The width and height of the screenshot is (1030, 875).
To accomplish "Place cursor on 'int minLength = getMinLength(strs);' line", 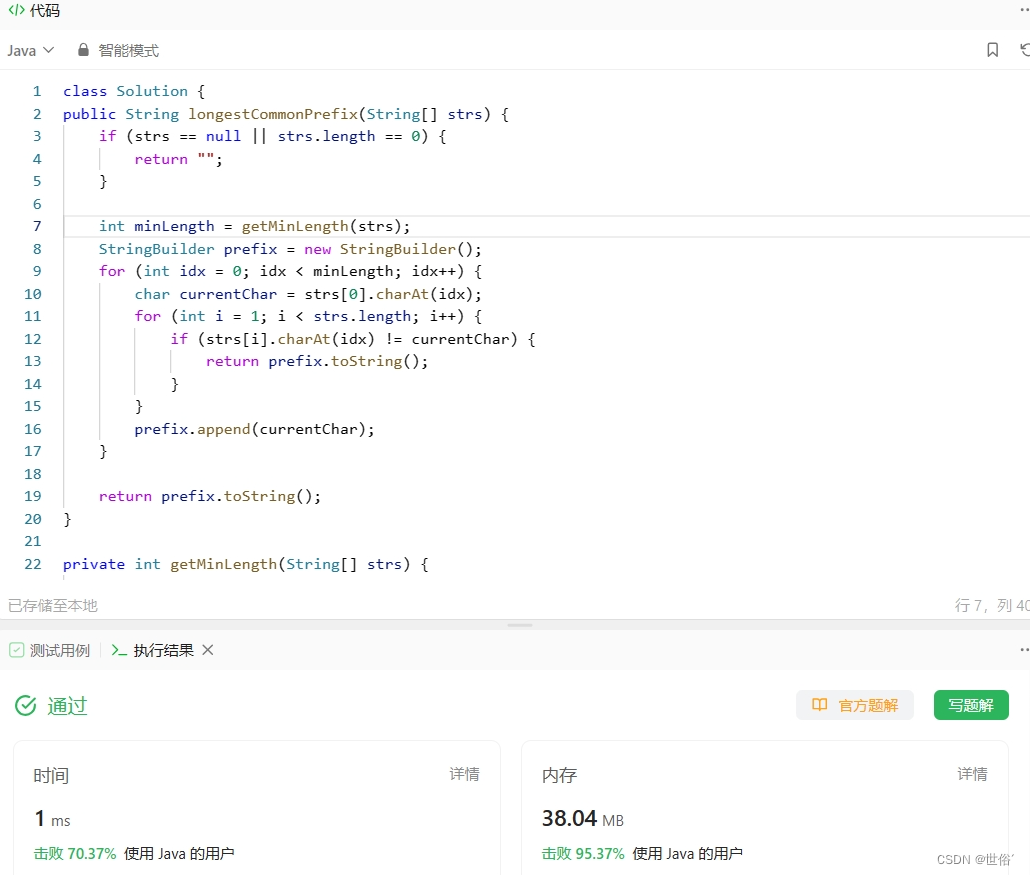I will (x=254, y=226).
